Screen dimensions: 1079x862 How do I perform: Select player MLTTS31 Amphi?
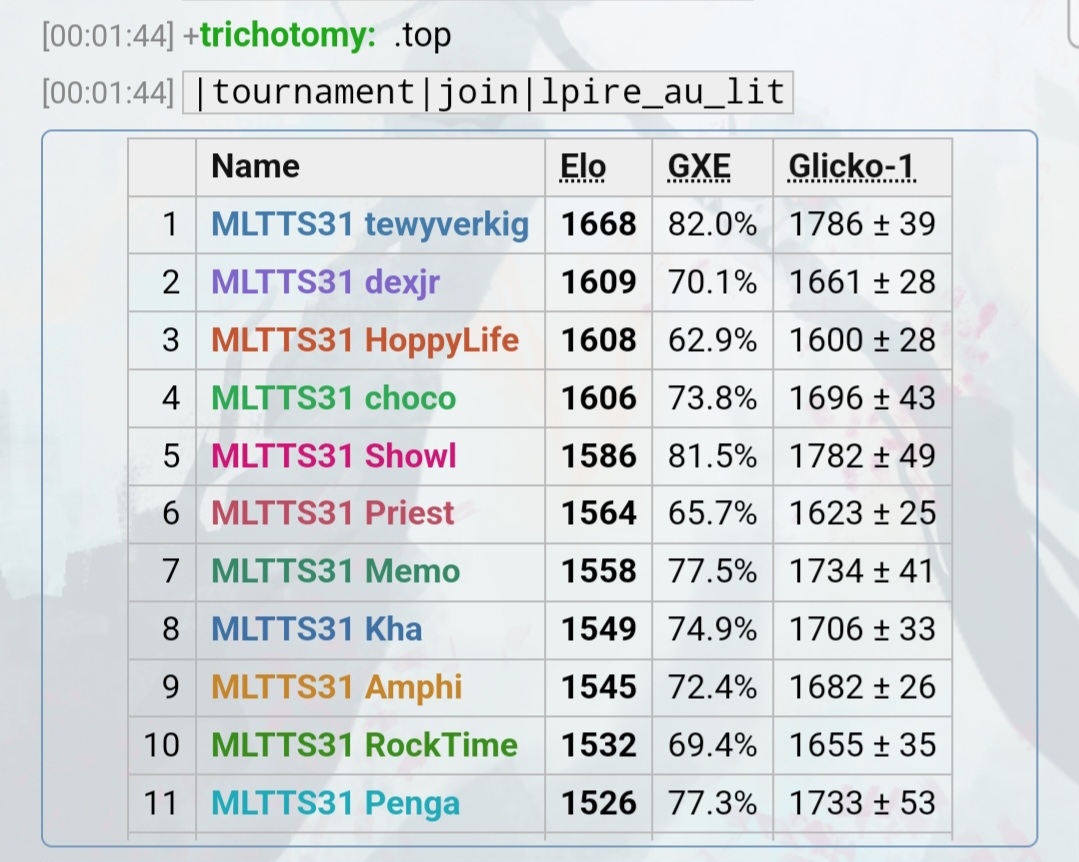click(x=336, y=687)
